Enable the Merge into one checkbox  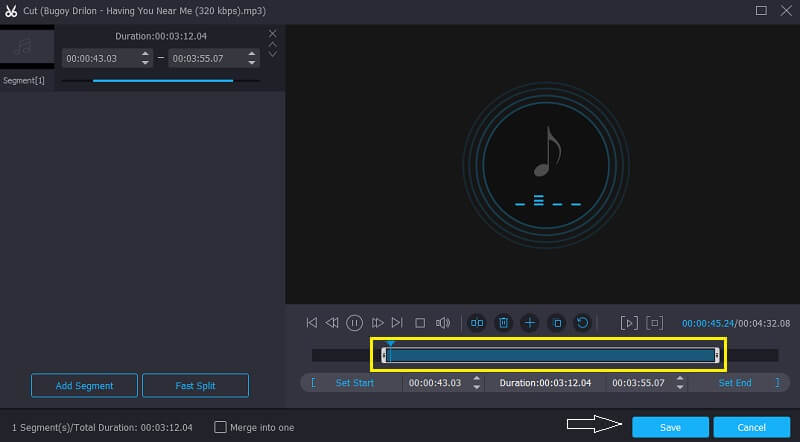[x=221, y=427]
